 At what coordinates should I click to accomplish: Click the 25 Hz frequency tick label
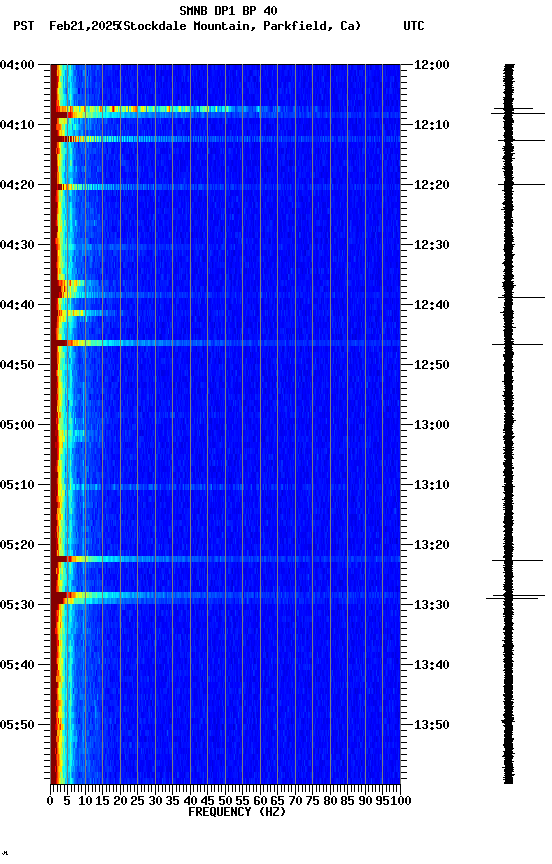pyautogui.click(x=138, y=801)
